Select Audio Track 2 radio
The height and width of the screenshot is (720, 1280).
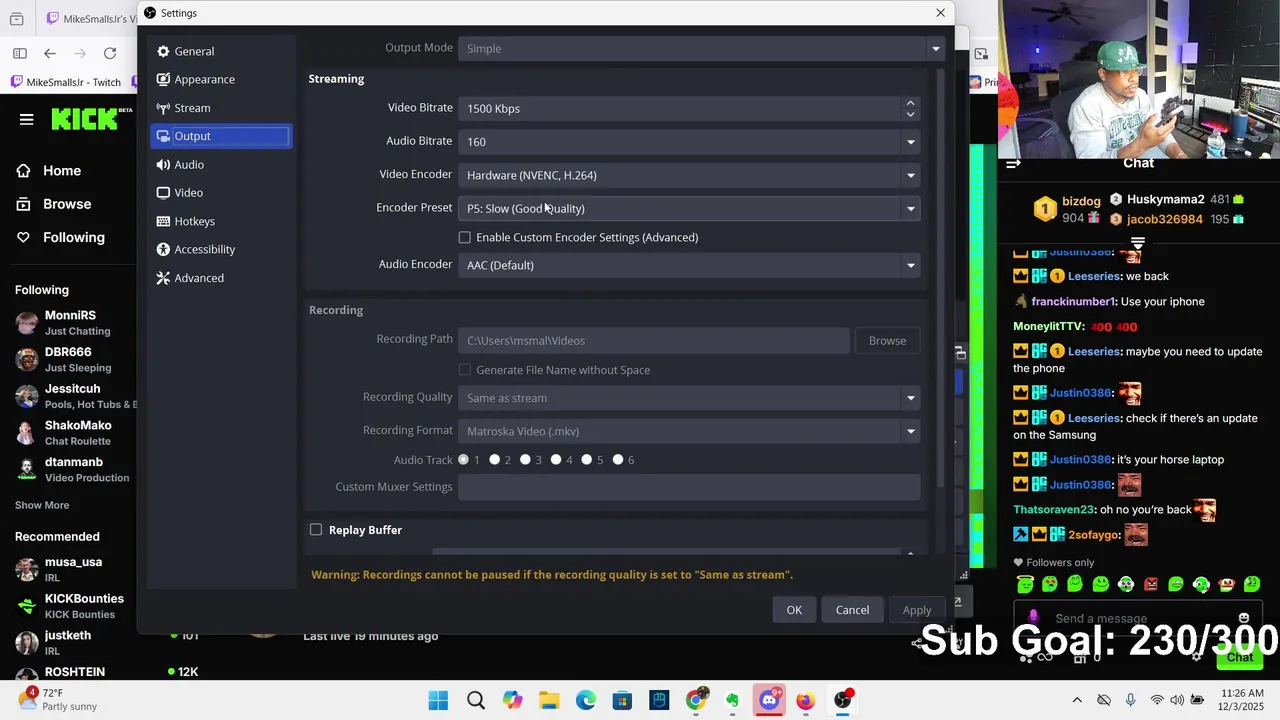pos(494,460)
